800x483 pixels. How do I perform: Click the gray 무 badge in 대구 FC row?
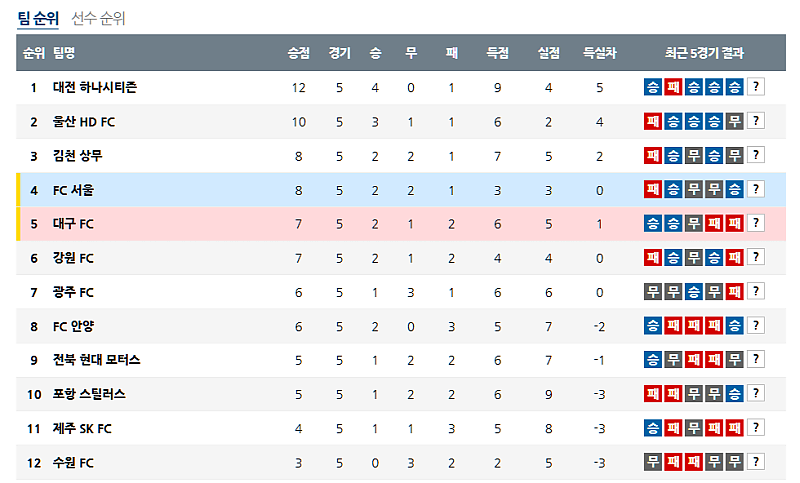(694, 223)
